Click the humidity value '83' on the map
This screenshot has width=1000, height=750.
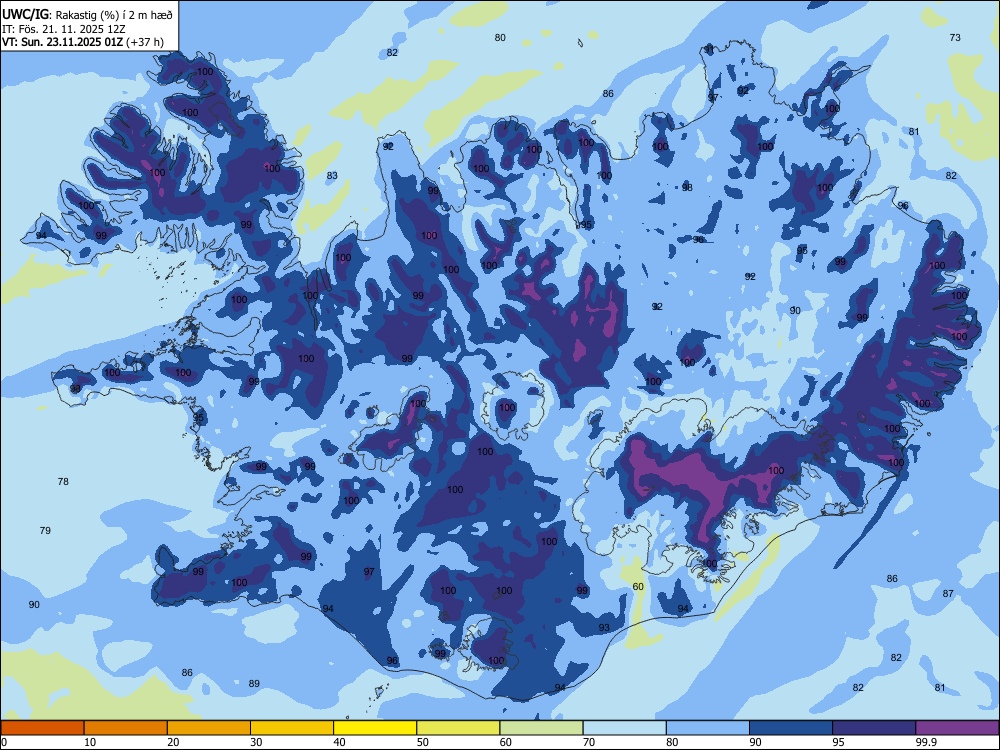point(332,175)
